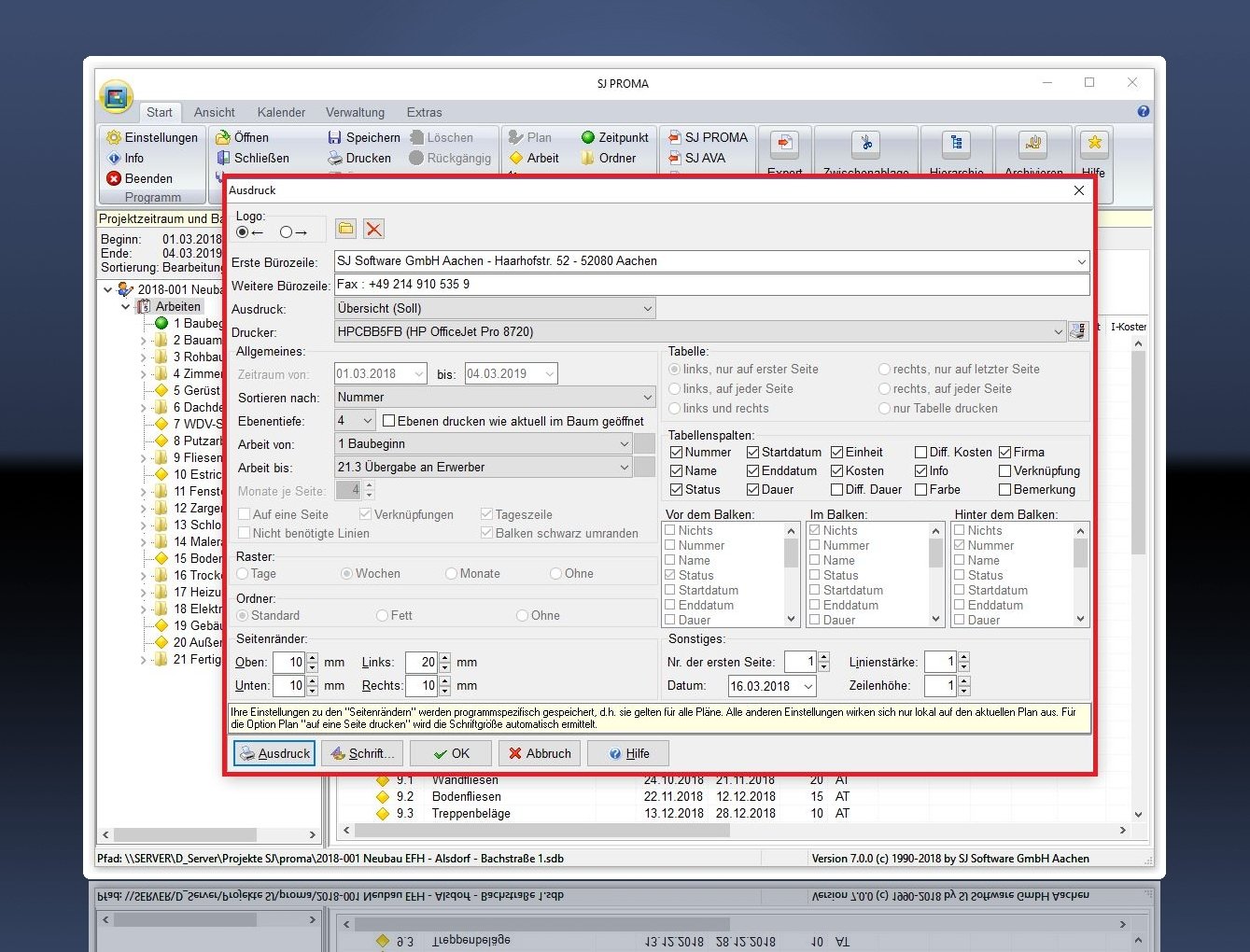Screen dimensions: 1250x952
Task: Enable the Bemerkung column checkbox
Action: click(1005, 489)
